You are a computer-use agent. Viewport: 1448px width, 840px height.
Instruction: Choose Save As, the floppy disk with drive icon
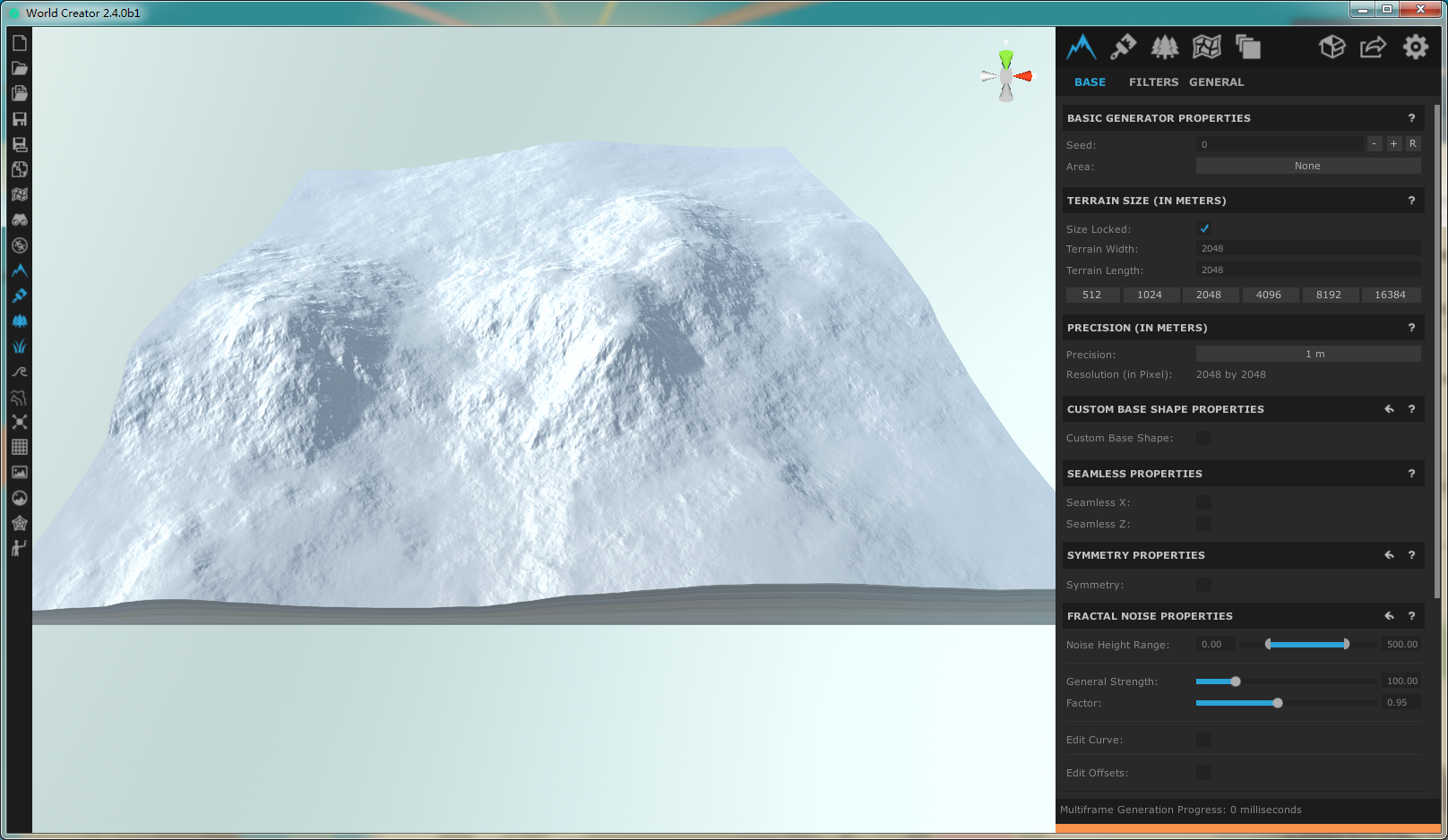[20, 144]
